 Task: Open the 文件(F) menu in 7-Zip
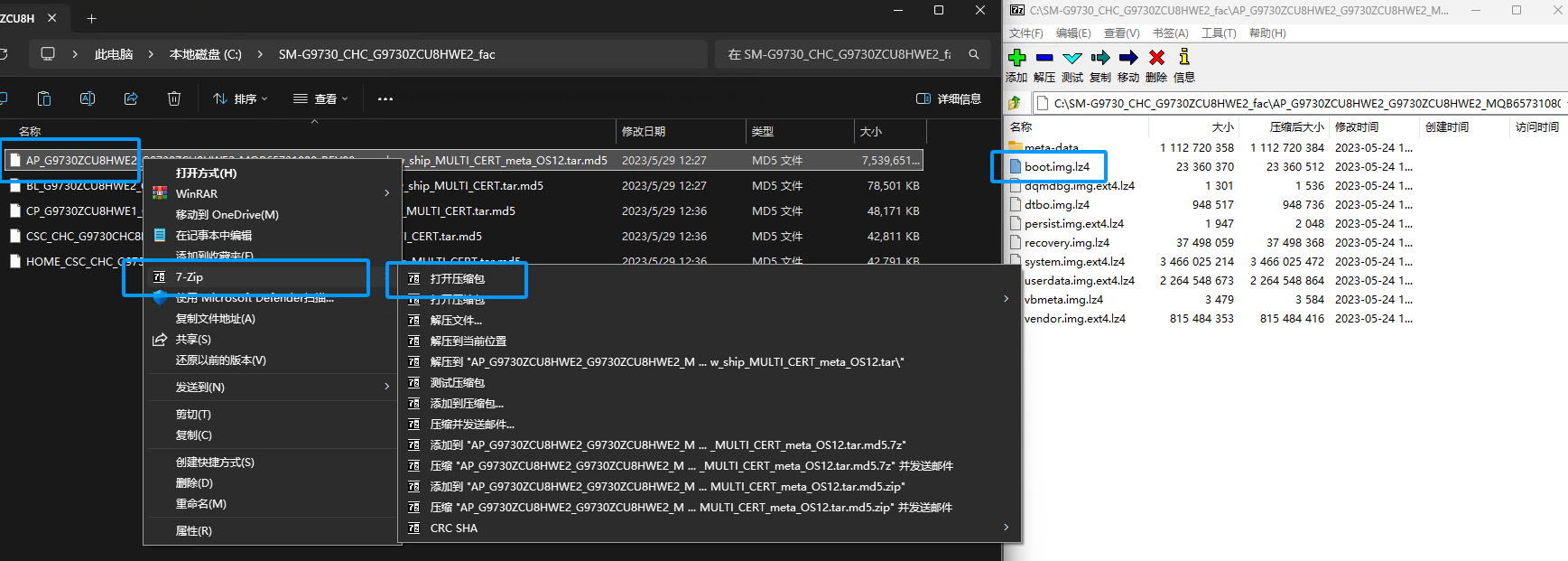coord(1025,33)
